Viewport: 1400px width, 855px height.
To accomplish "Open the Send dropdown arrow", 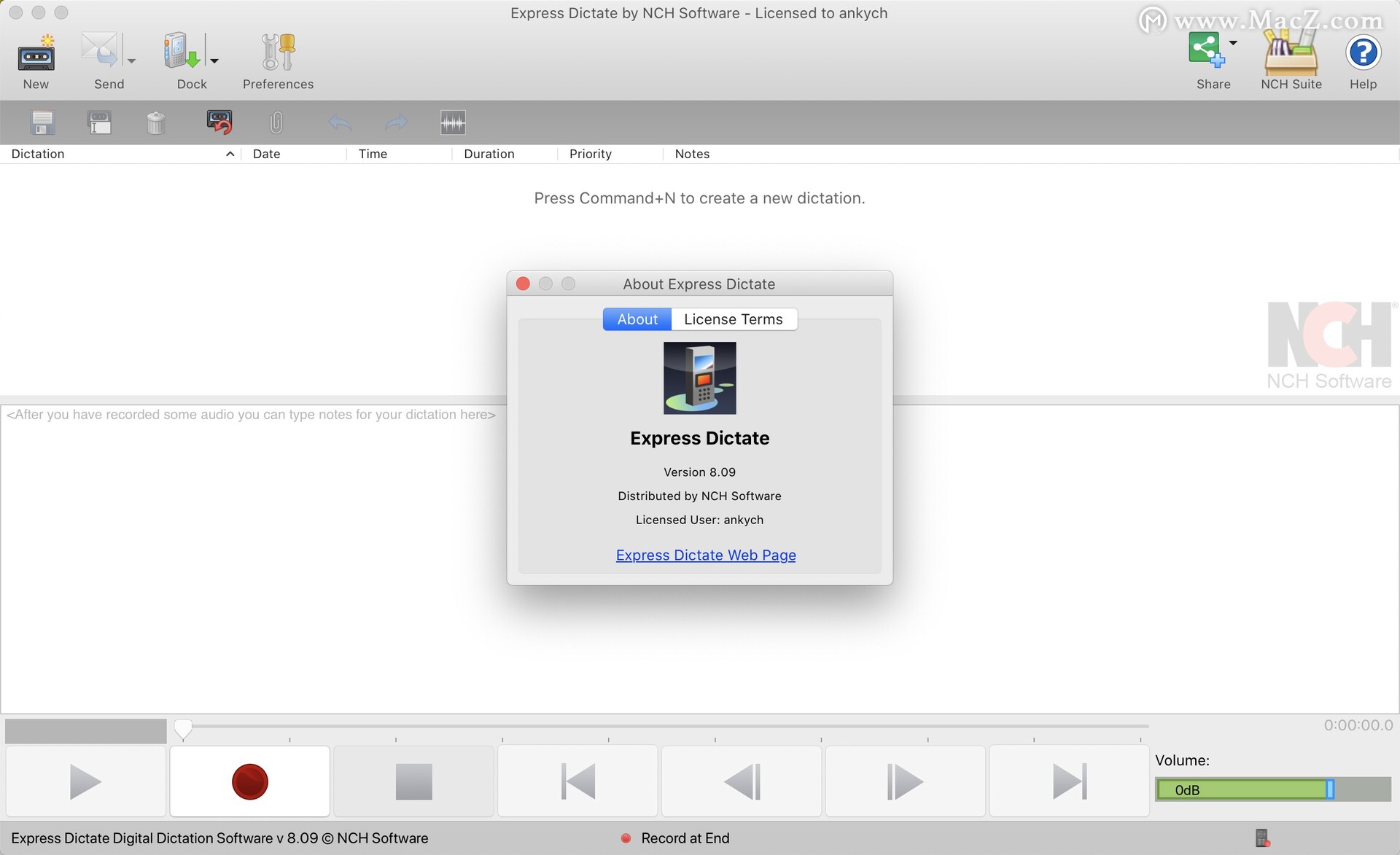I will click(x=131, y=61).
